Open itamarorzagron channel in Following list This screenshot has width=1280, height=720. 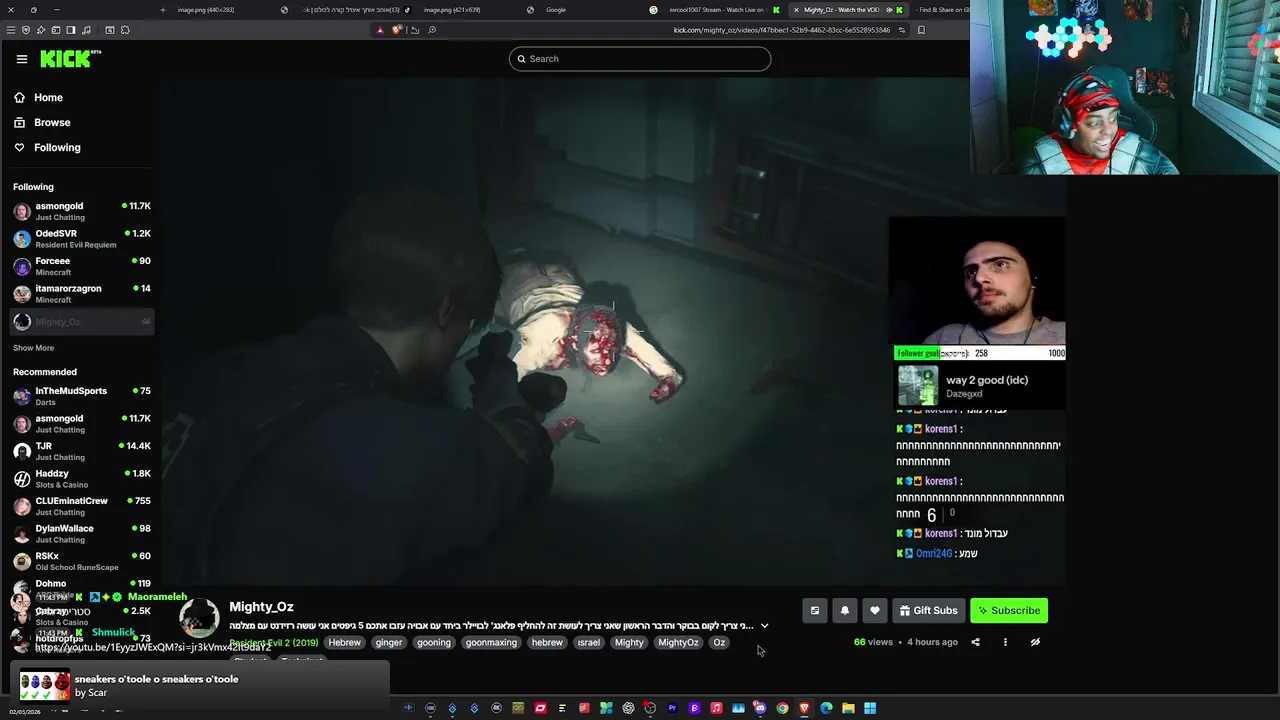pyautogui.click(x=82, y=294)
